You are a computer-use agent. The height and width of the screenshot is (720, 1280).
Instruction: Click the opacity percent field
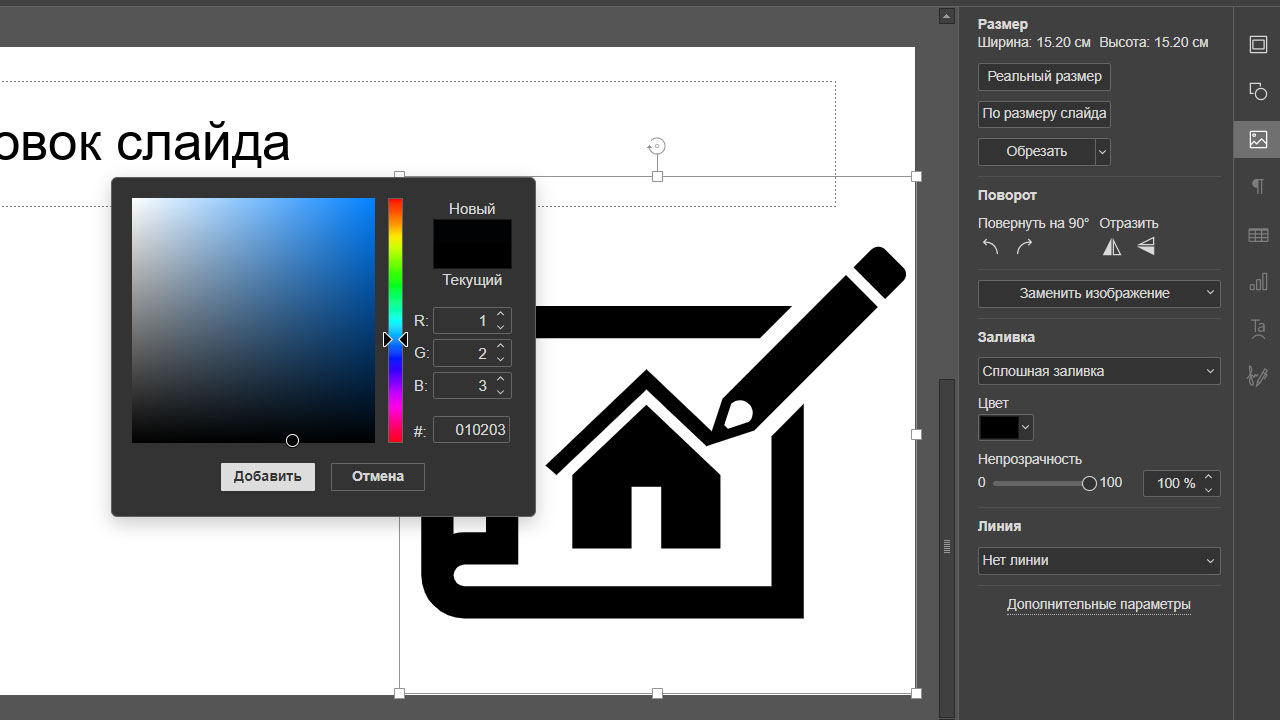point(1172,483)
